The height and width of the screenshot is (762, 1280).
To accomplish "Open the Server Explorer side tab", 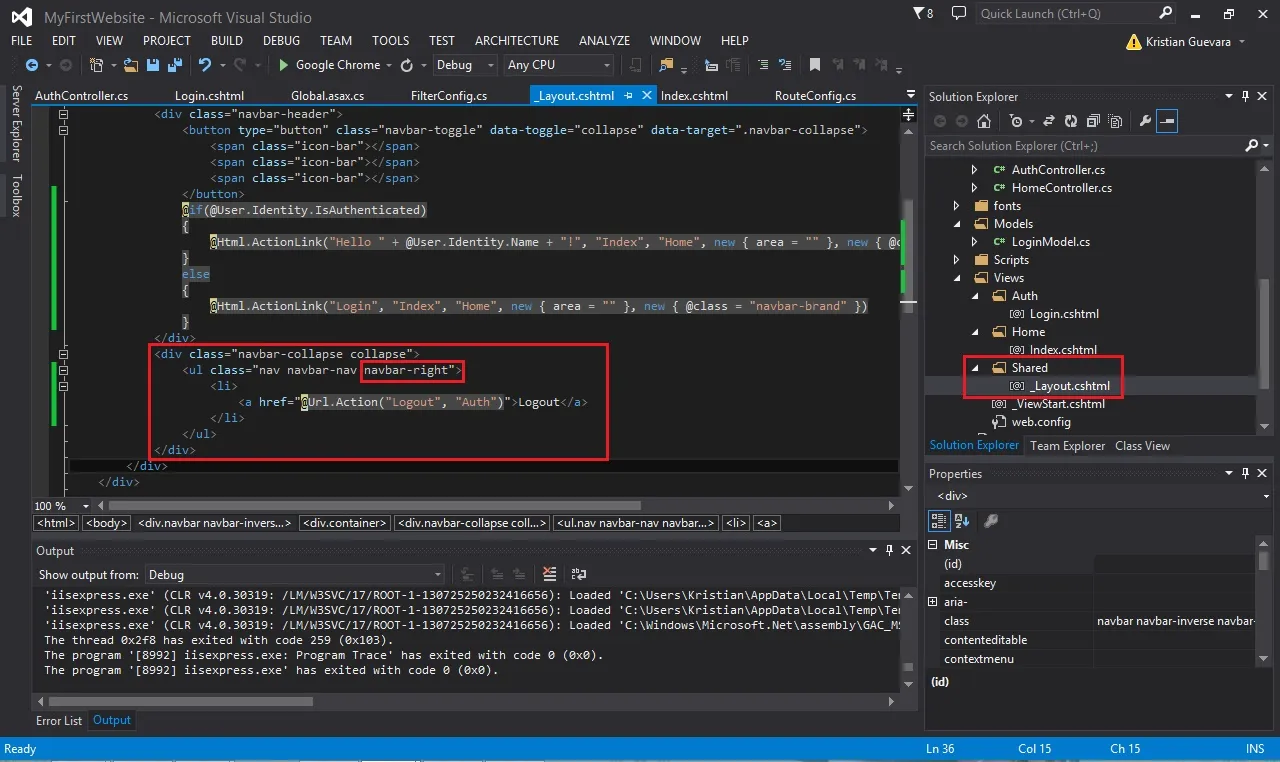I will (16, 124).
